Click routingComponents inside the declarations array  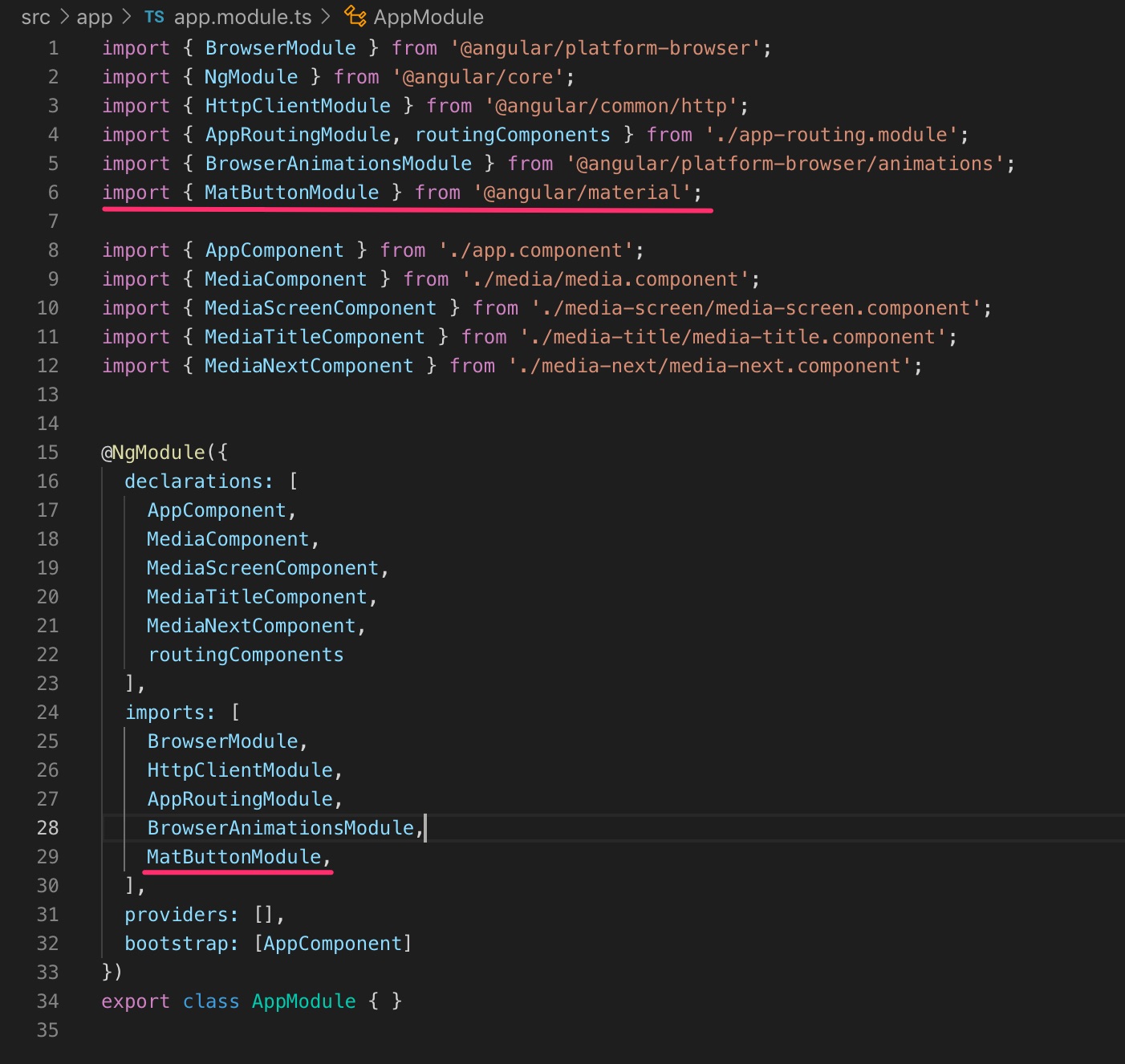coord(246,654)
